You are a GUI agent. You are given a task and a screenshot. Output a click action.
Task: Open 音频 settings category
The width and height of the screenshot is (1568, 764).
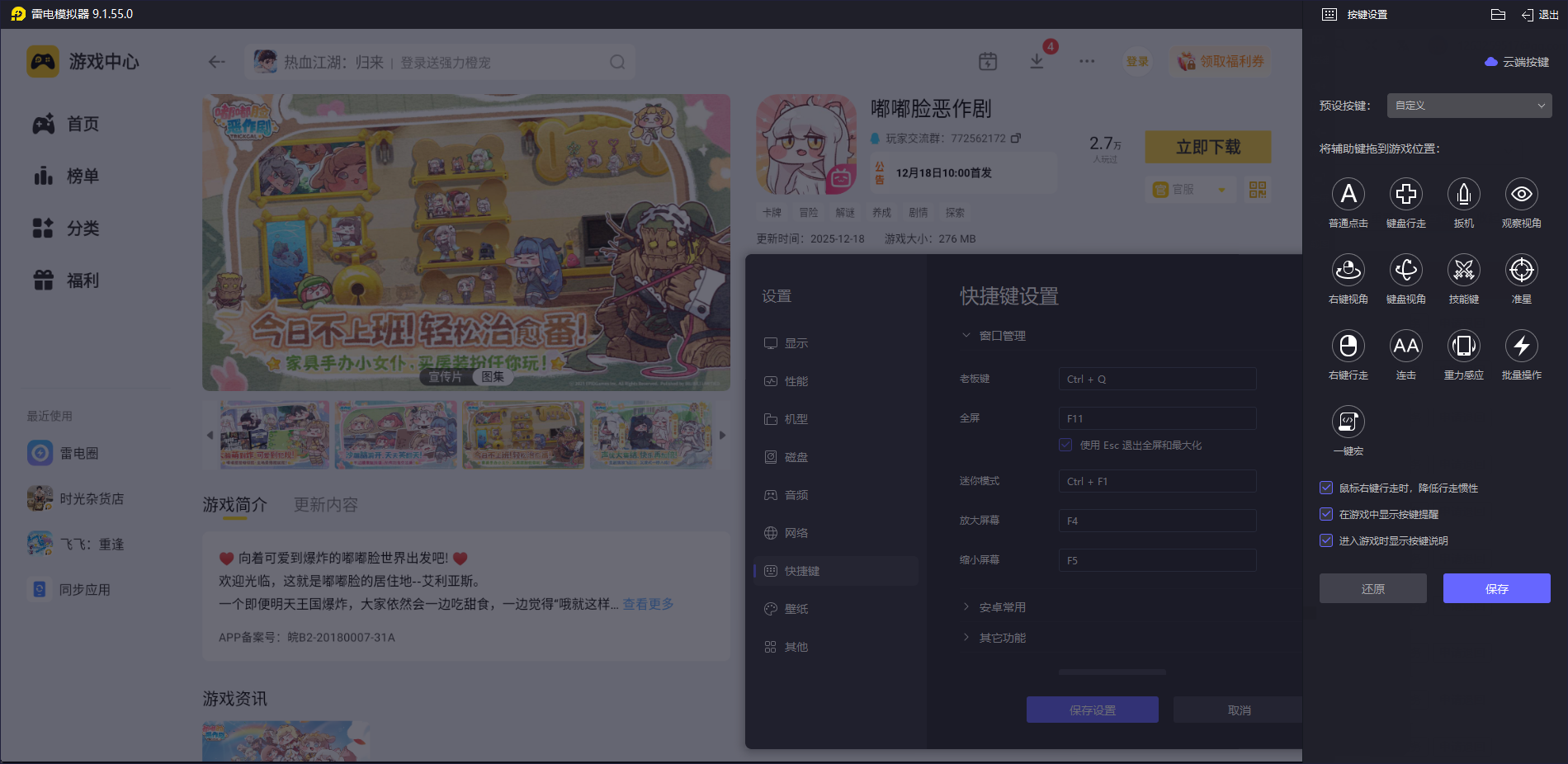point(836,495)
